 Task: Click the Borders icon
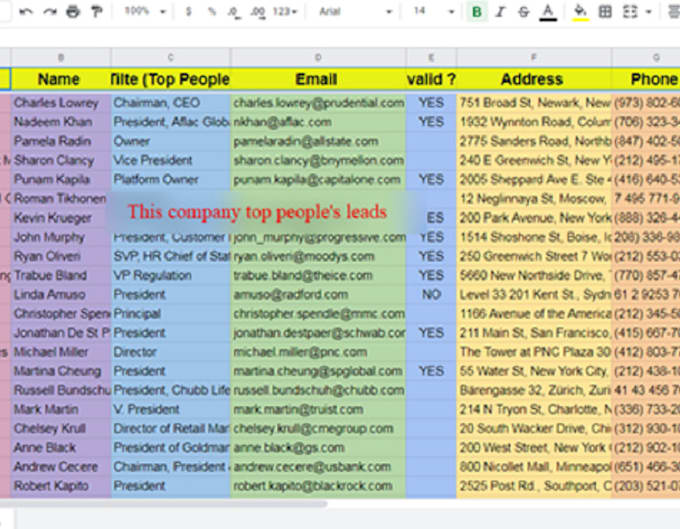(x=605, y=12)
